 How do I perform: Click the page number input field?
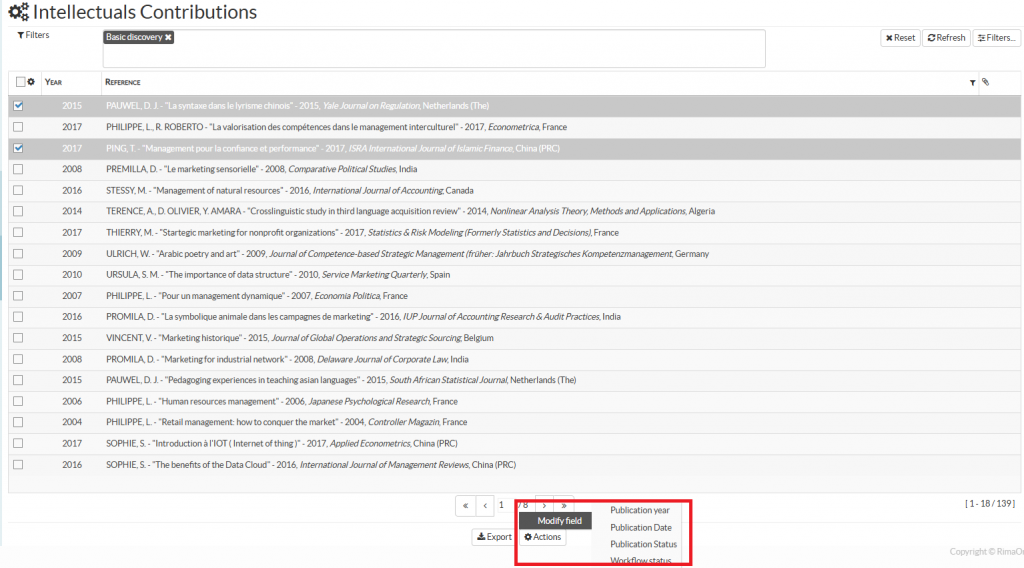coord(503,506)
